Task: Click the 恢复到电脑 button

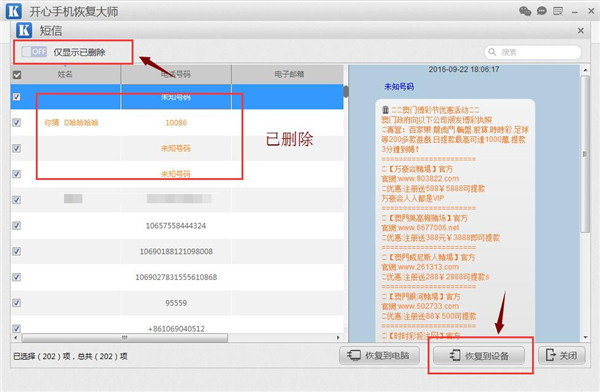Action: (x=379, y=356)
